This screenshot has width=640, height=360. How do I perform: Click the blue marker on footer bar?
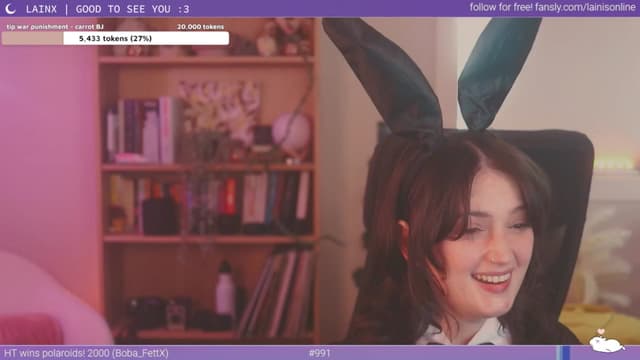click(563, 353)
